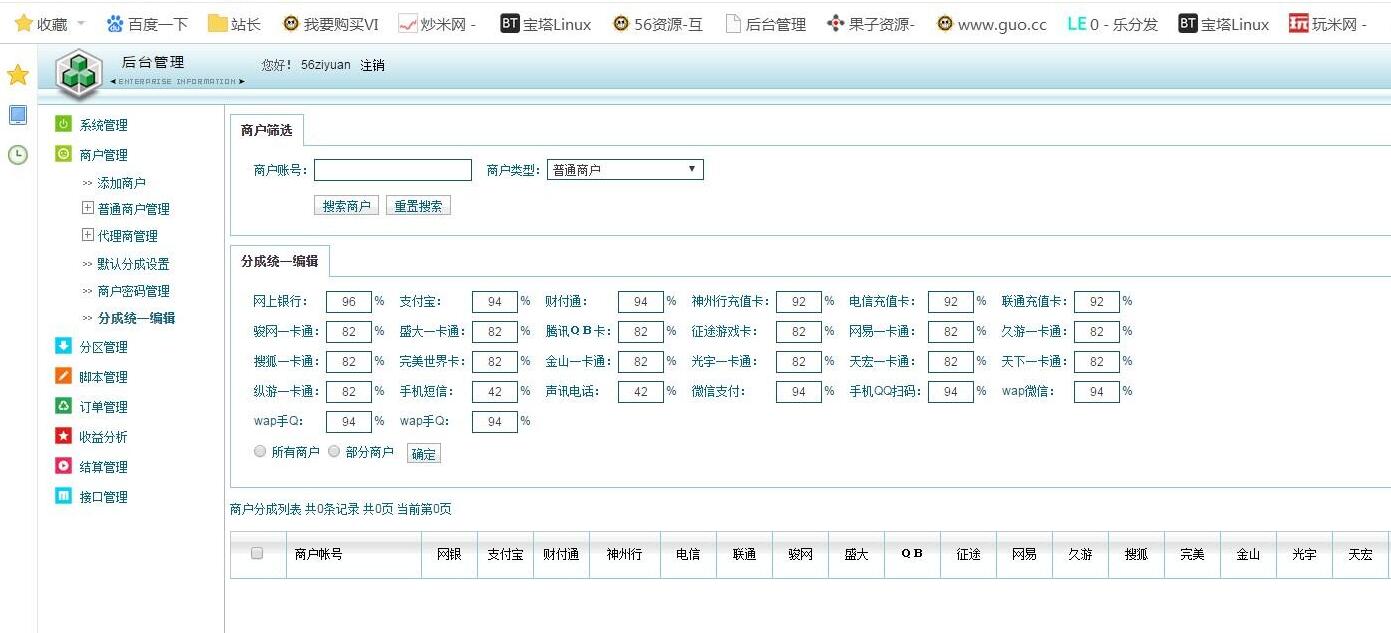Select the 所有商户 radio button
This screenshot has width=1391, height=633.
pos(260,452)
